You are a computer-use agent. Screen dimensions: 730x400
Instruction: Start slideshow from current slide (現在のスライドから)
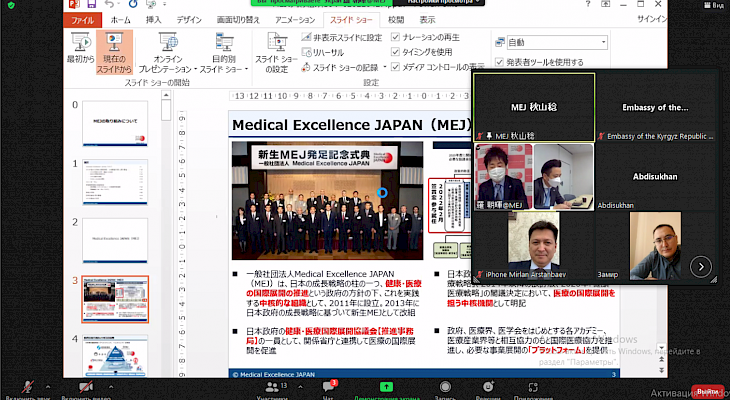(x=115, y=50)
